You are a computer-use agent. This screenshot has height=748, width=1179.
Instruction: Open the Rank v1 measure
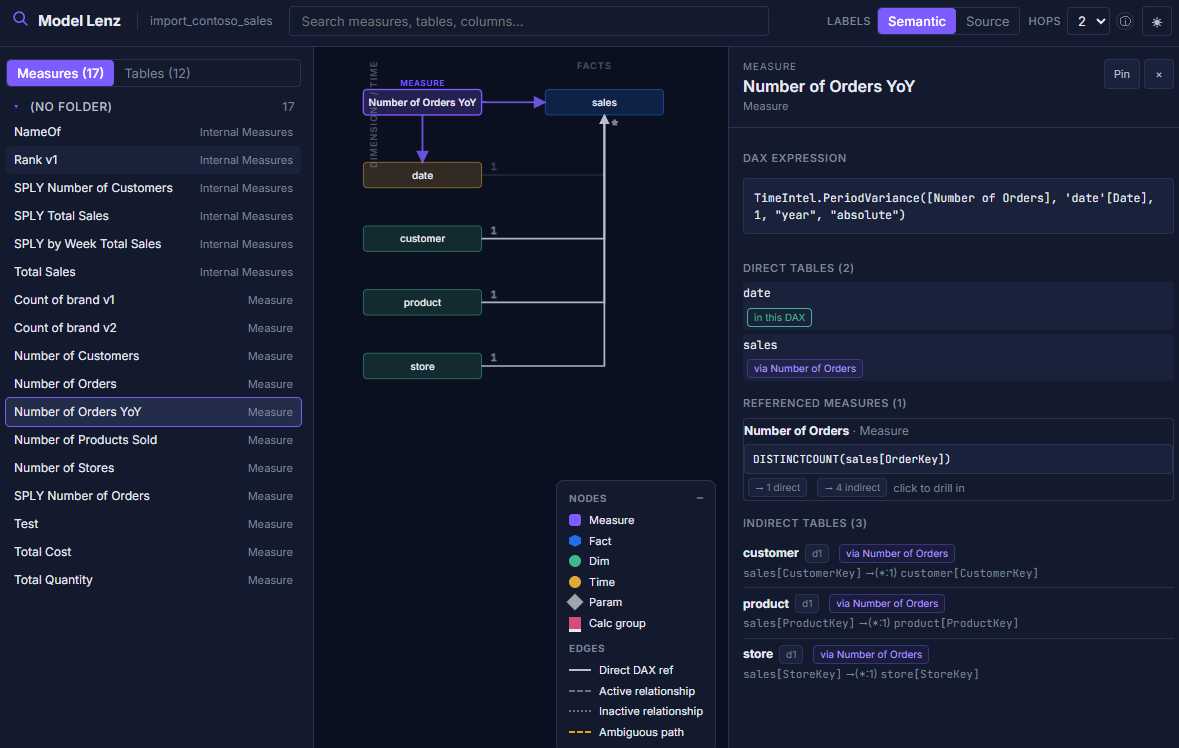[153, 159]
